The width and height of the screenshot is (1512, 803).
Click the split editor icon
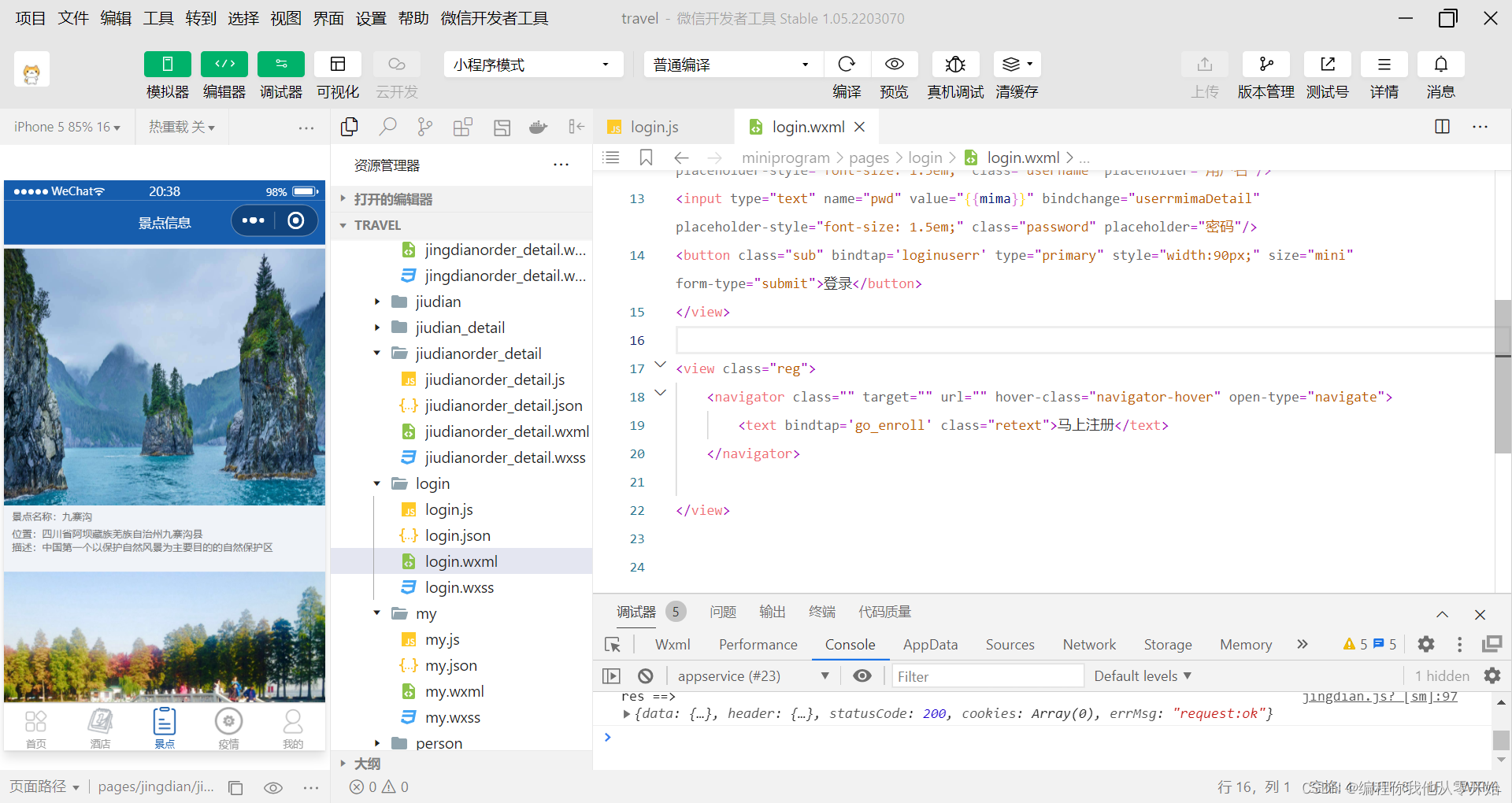tap(1443, 127)
